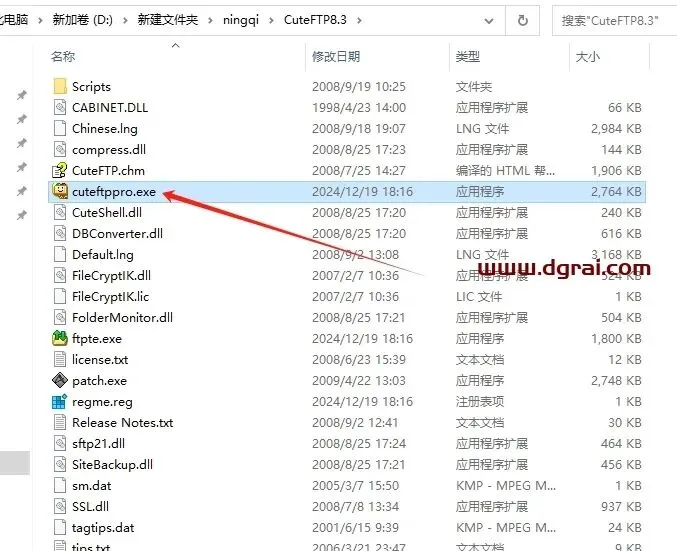Select the ftpte.exe application icon

60,339
